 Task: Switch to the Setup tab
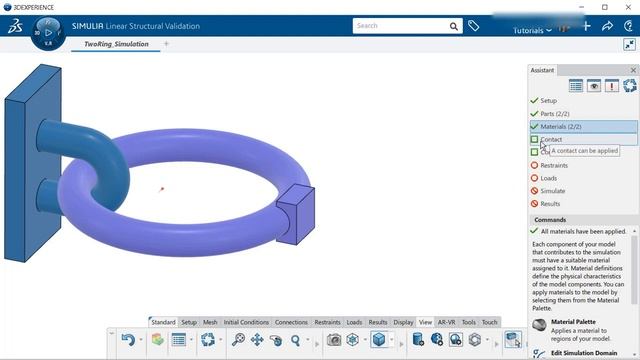[189, 322]
